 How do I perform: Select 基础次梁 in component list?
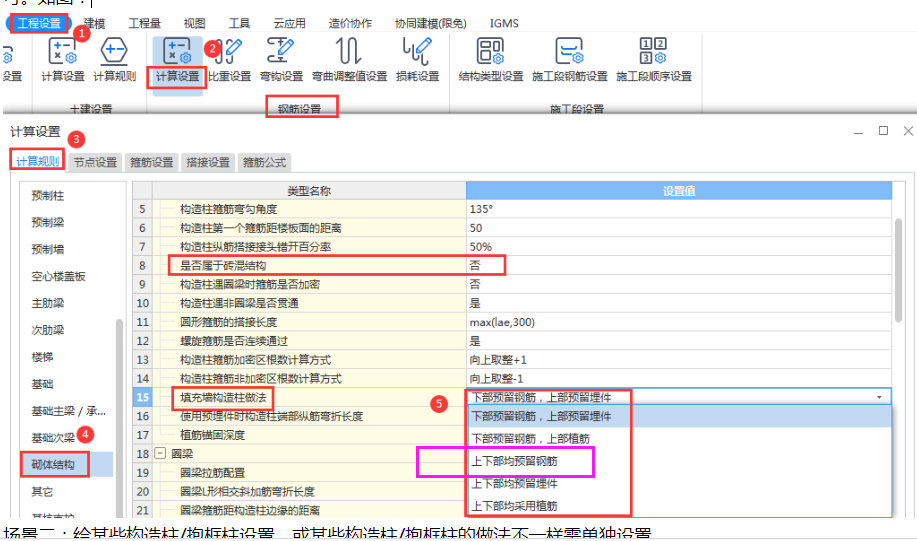coord(53,437)
